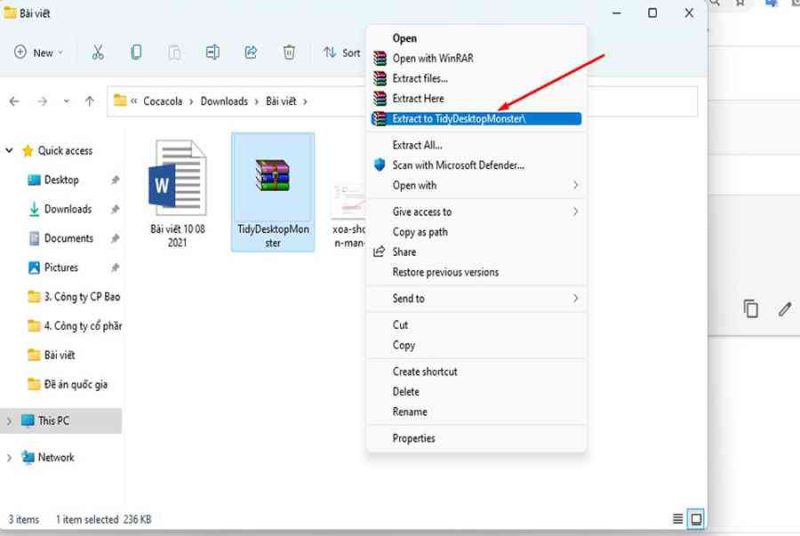Go back with the back arrow
800x536 pixels.
[x=15, y=101]
